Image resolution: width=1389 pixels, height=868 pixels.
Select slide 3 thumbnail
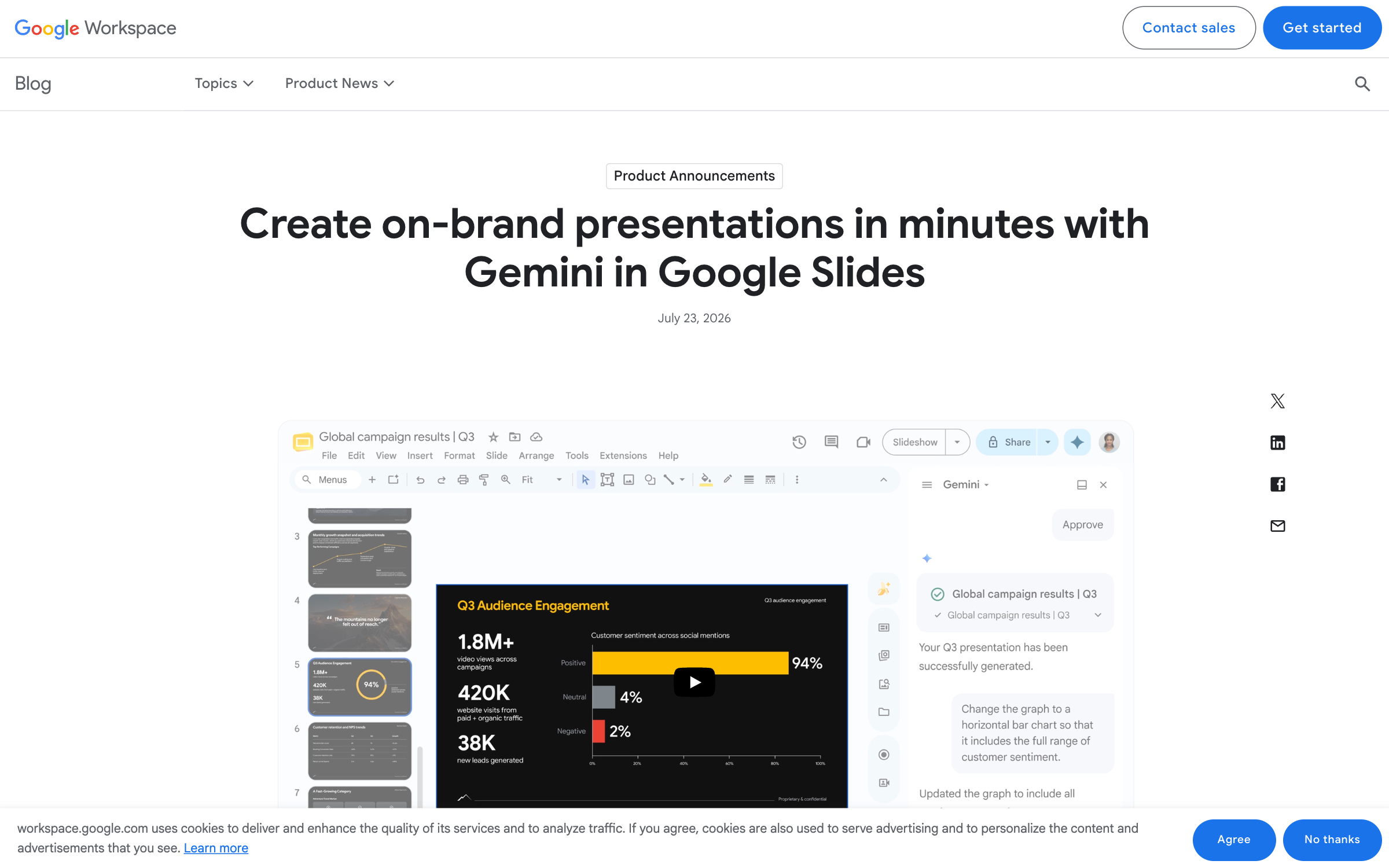tap(359, 559)
